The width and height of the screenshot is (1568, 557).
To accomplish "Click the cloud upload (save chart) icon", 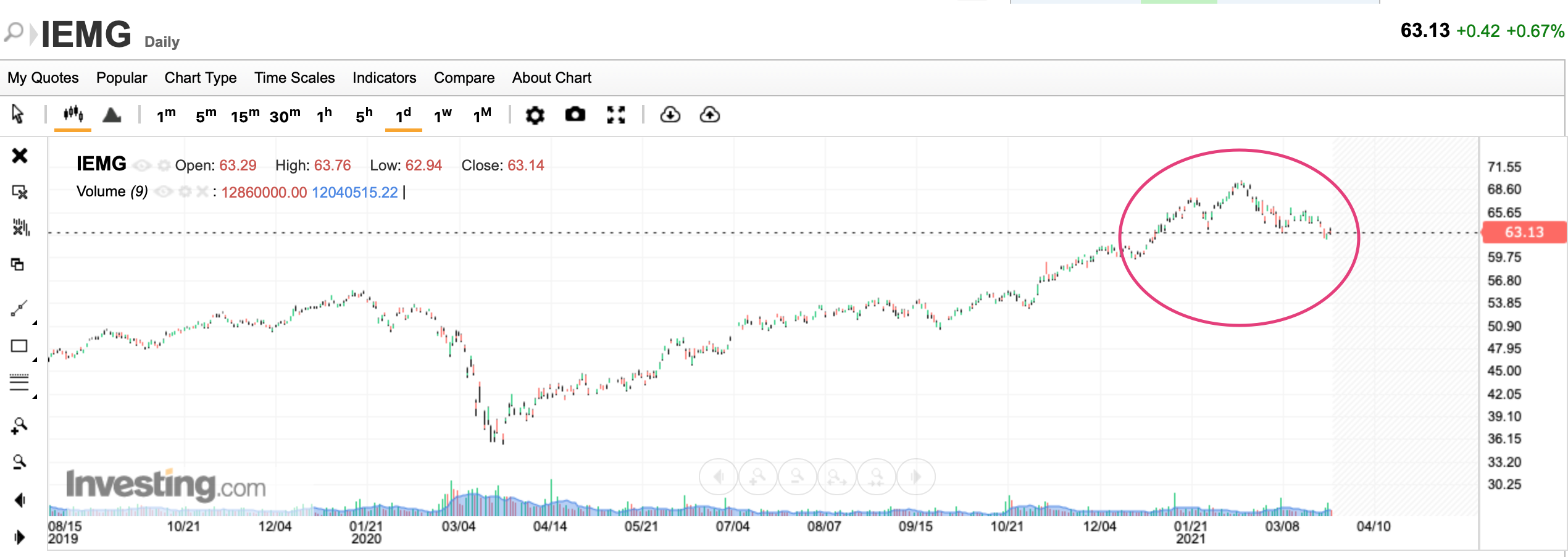I will click(x=709, y=115).
